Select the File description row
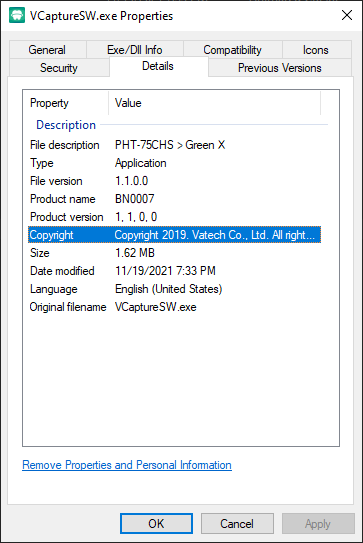Viewport: 363px width, 543px height. (x=175, y=145)
